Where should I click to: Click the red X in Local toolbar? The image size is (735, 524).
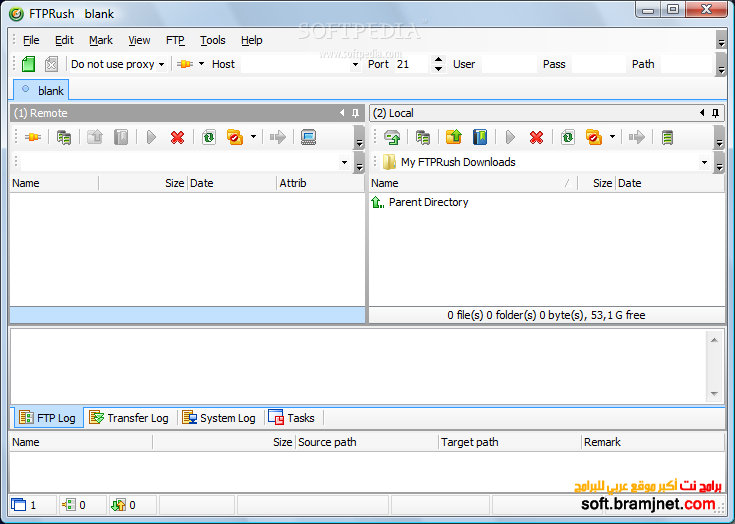tap(536, 137)
